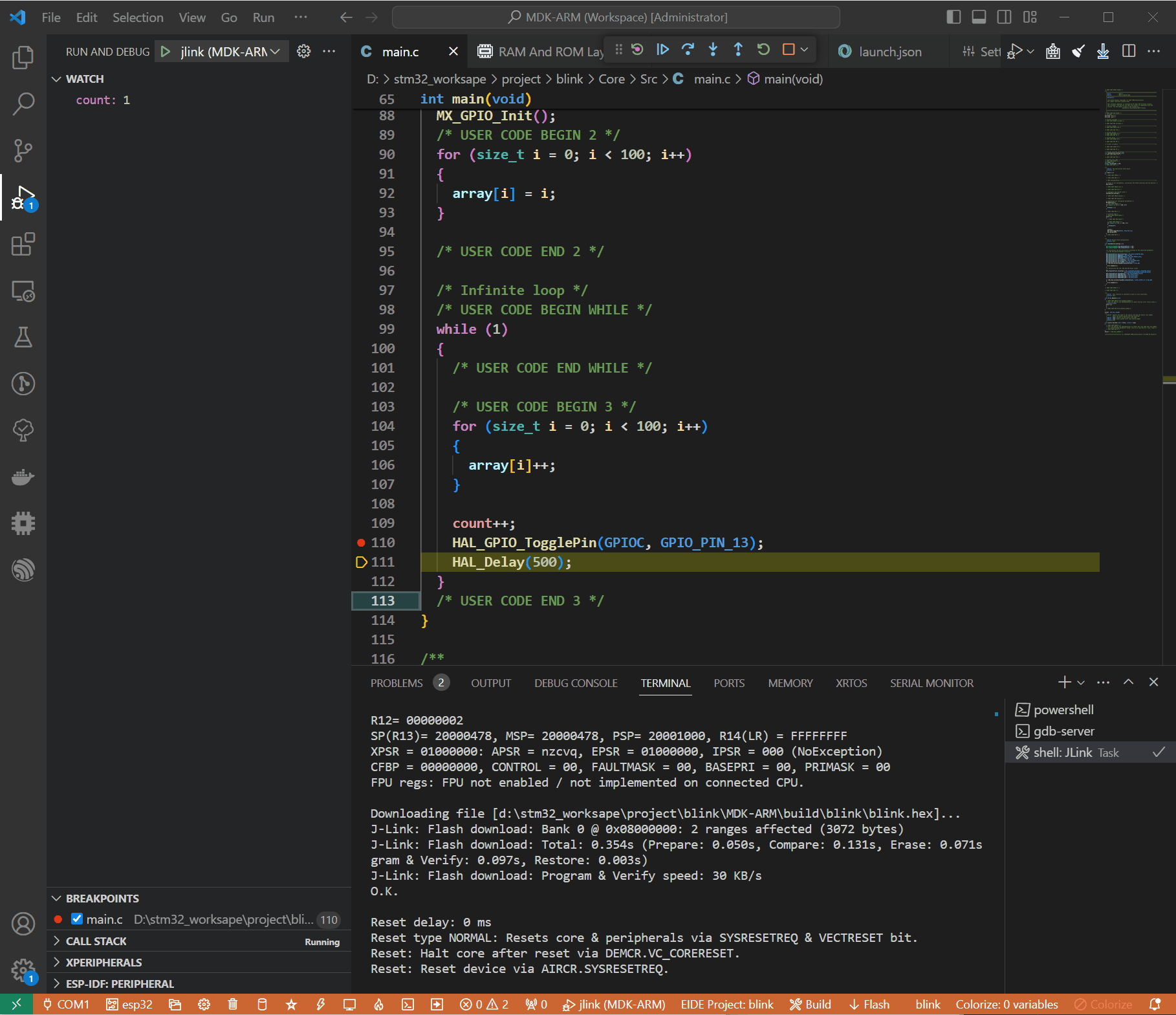
Task: Click the command center search box
Action: pos(616,17)
